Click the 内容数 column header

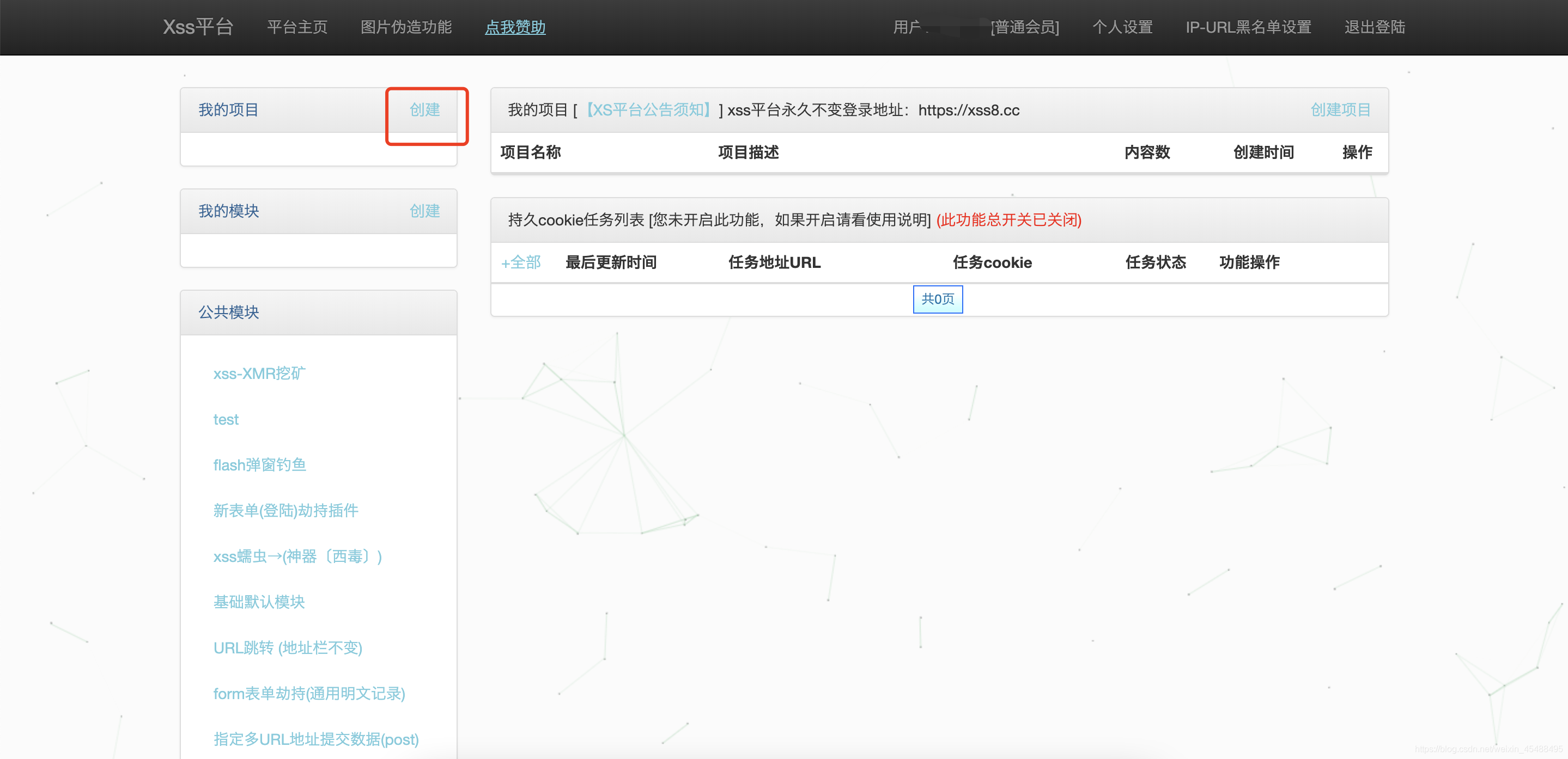tap(1147, 152)
